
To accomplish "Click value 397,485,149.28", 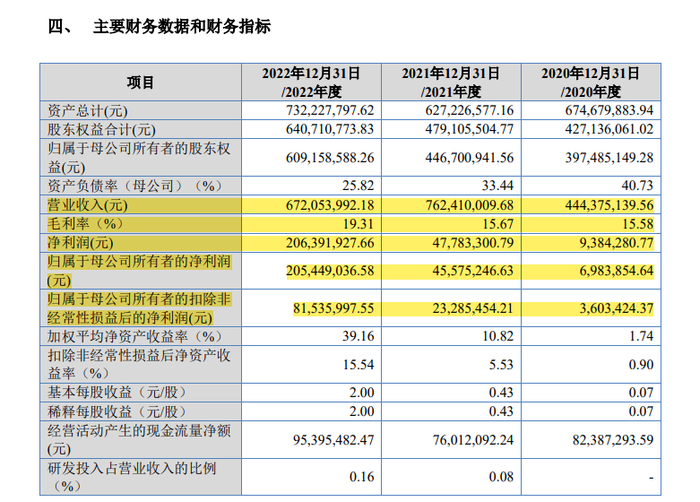I will click(x=609, y=158).
